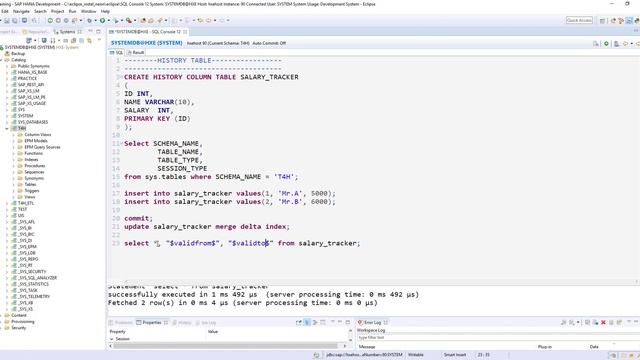Viewport: 640px width, 360px height.
Task: Click the Quick Access field
Action: [x=579, y=20]
